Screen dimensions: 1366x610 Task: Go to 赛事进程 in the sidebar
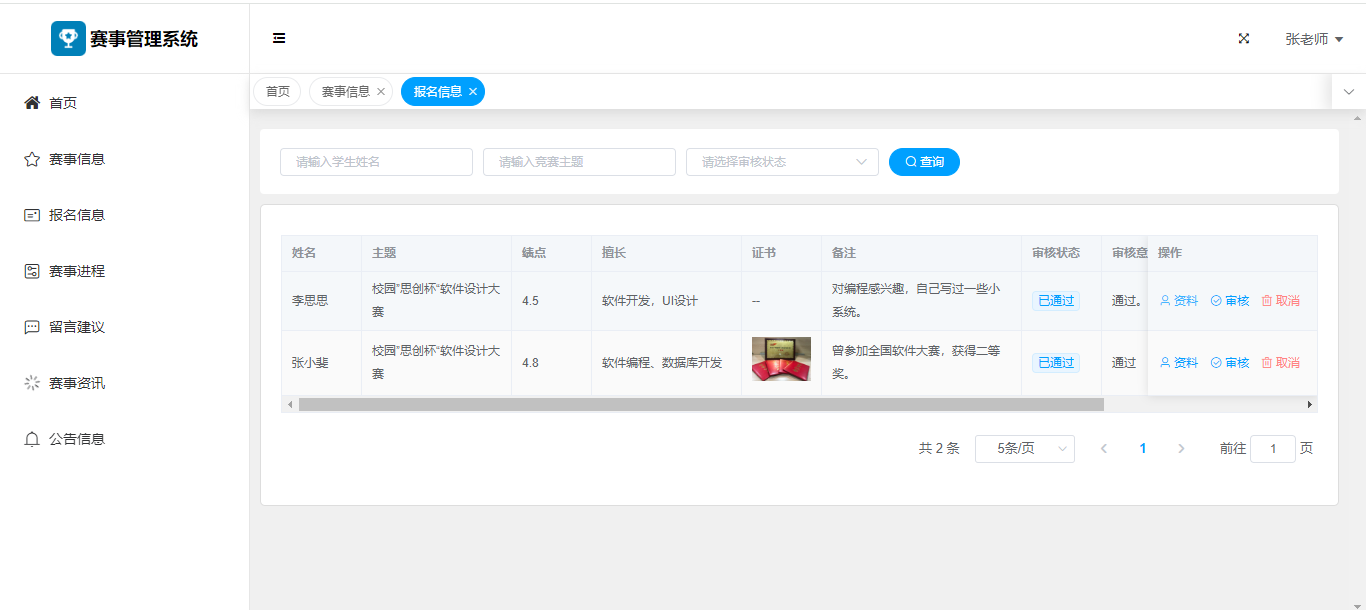point(76,271)
